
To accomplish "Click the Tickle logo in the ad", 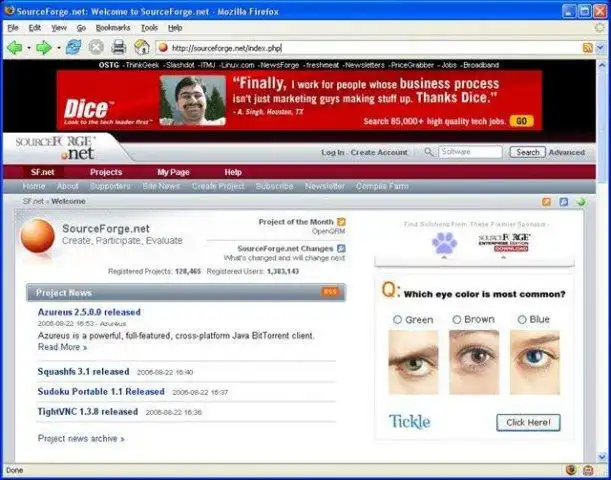I will point(410,422).
